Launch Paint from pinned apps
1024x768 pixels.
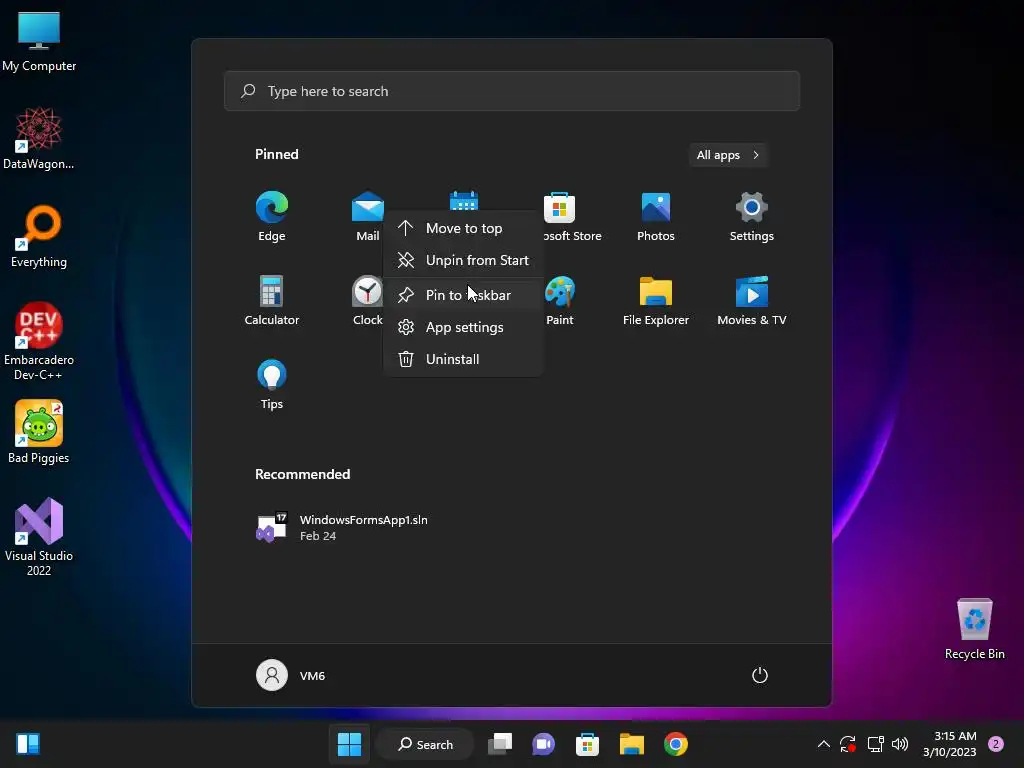click(x=560, y=300)
